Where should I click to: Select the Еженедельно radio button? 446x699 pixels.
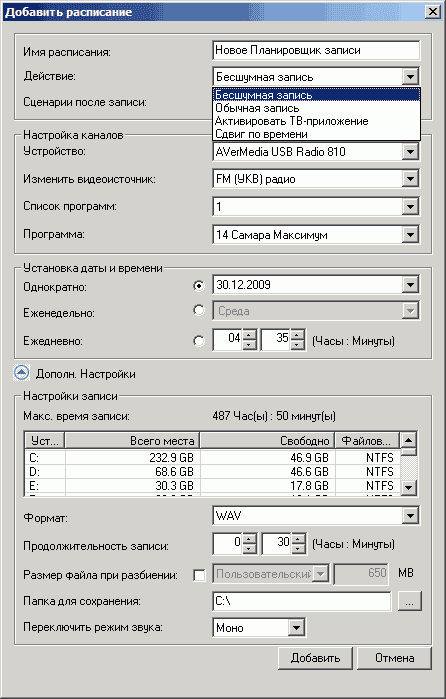(199, 310)
